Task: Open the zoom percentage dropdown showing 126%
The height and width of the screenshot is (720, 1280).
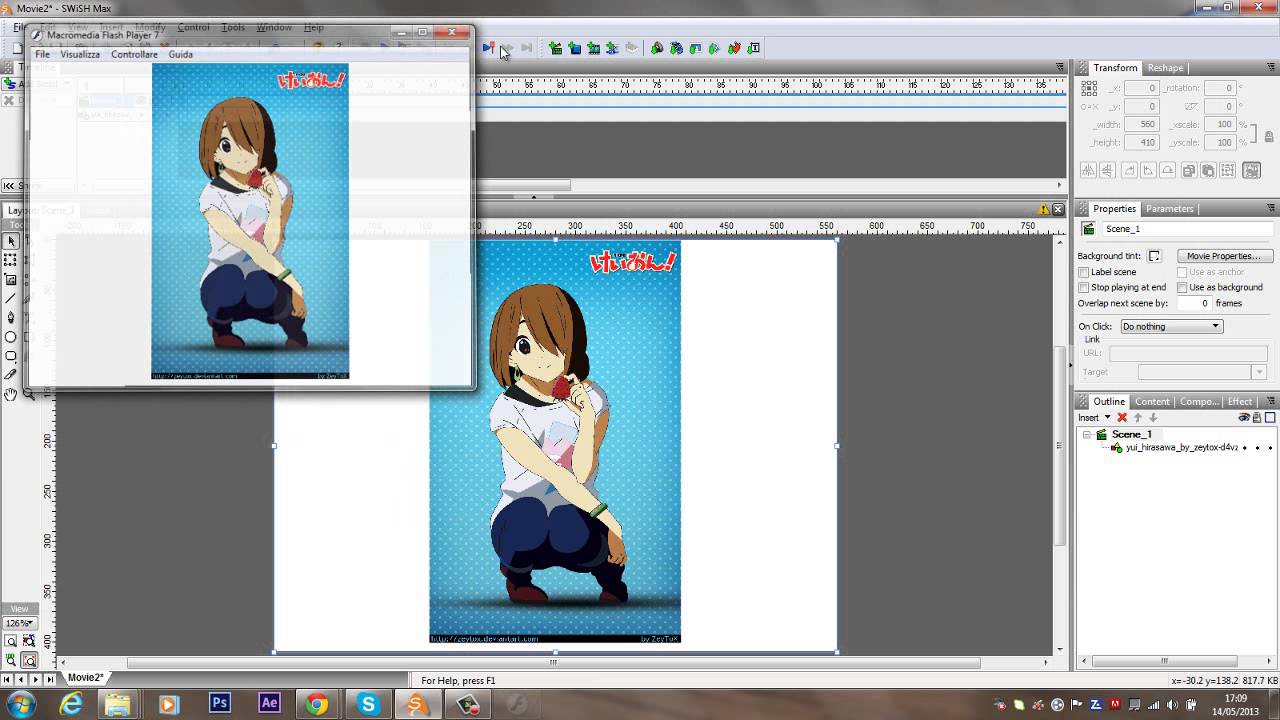Action: 20,623
